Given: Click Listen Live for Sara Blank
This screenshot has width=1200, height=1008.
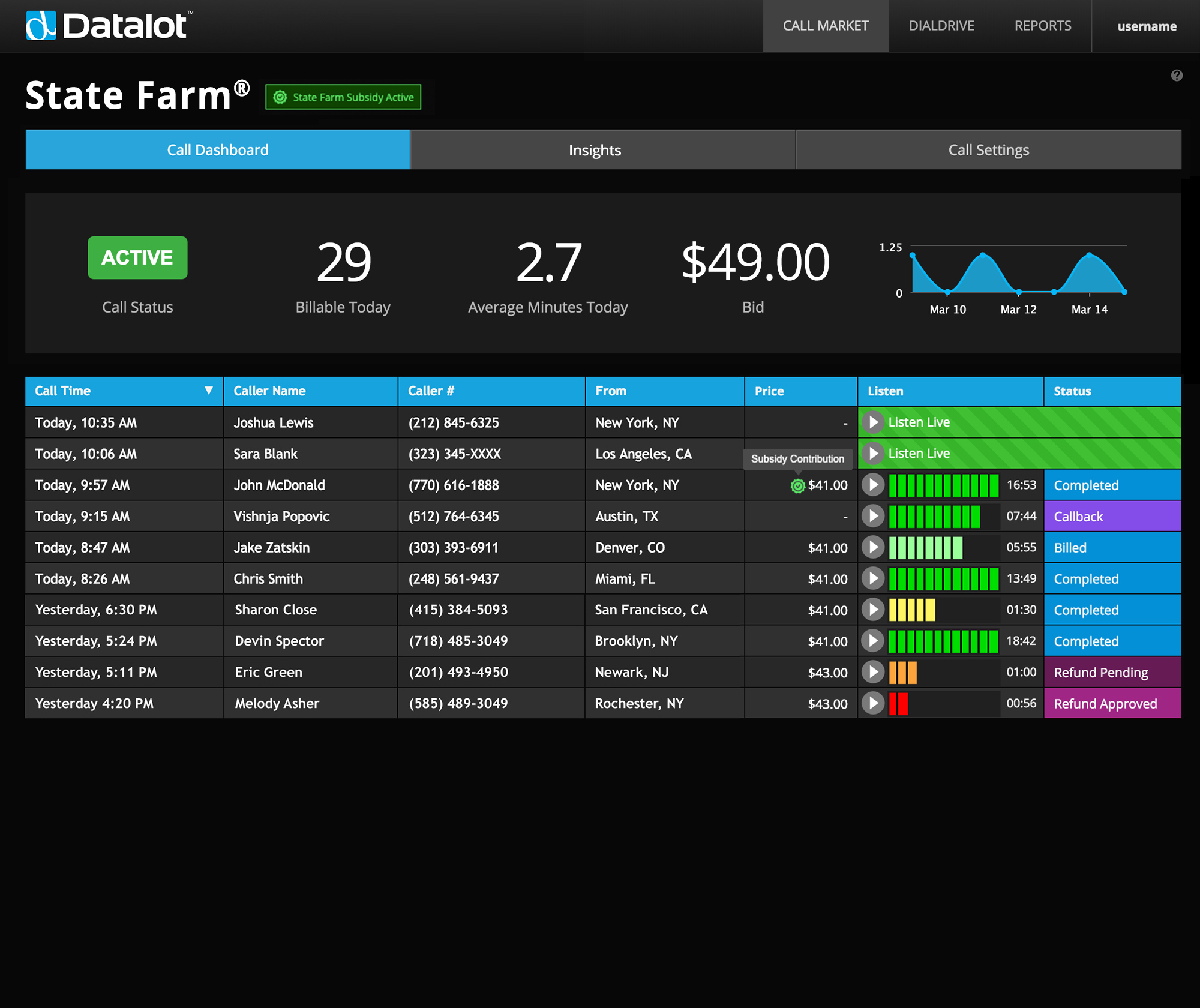Looking at the screenshot, I should pos(919,454).
